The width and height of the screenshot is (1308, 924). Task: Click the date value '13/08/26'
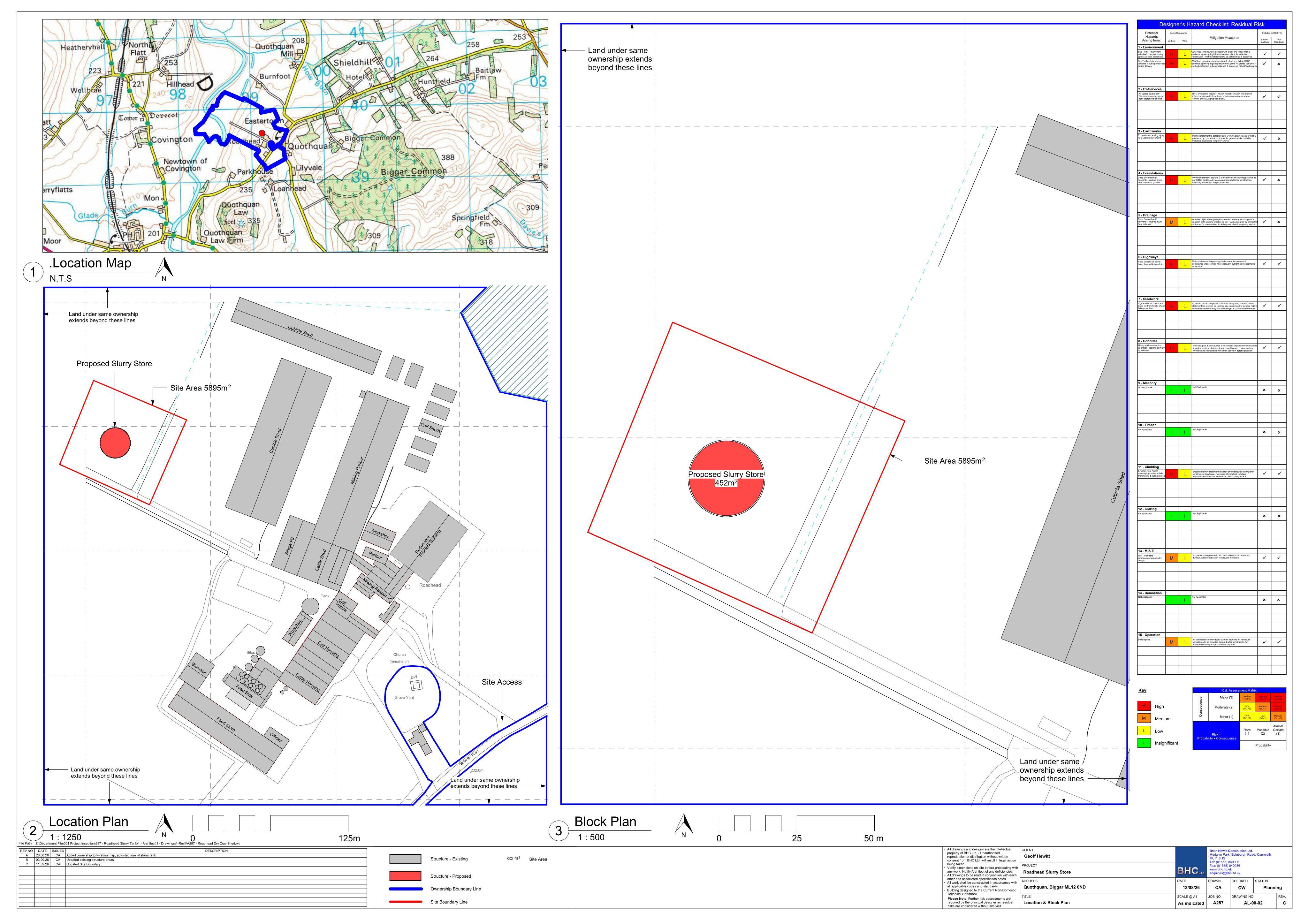(1191, 888)
